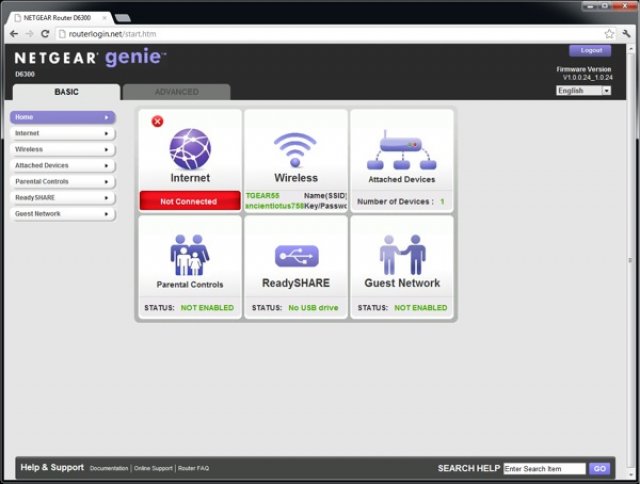Click the NOT ENABLED Parental Controls status

point(207,308)
